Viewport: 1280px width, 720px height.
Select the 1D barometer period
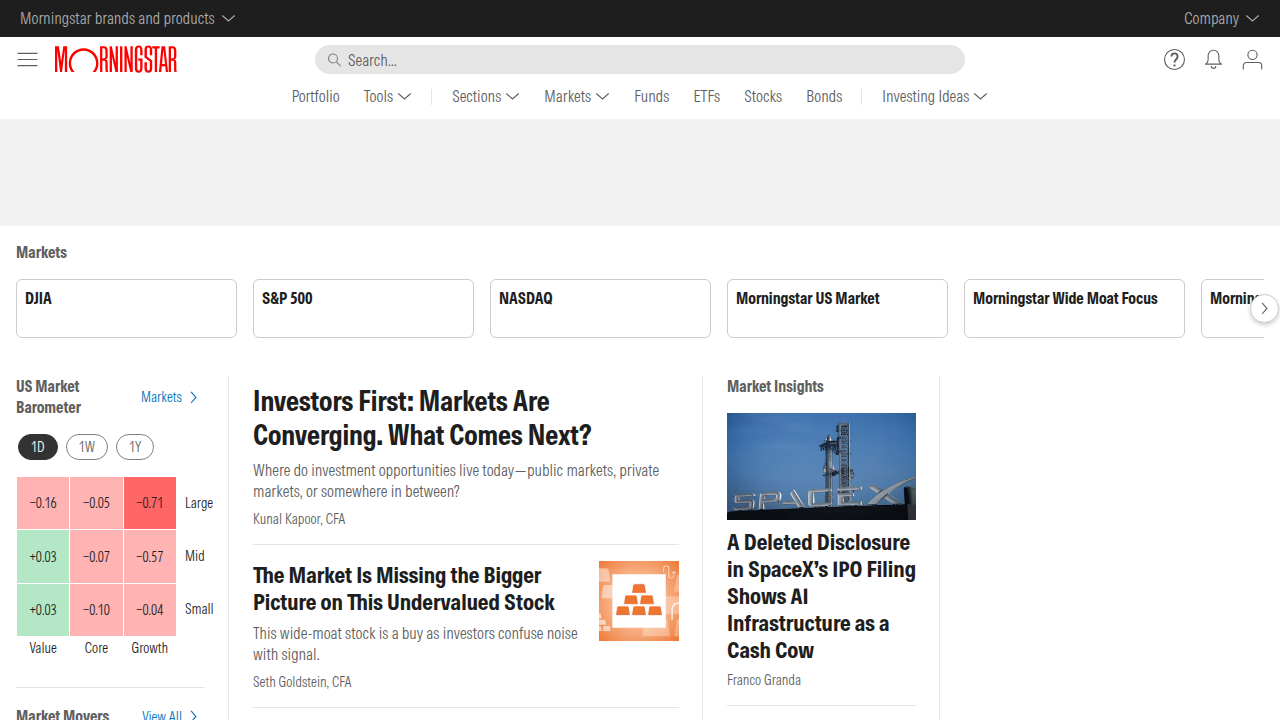pyautogui.click(x=38, y=447)
